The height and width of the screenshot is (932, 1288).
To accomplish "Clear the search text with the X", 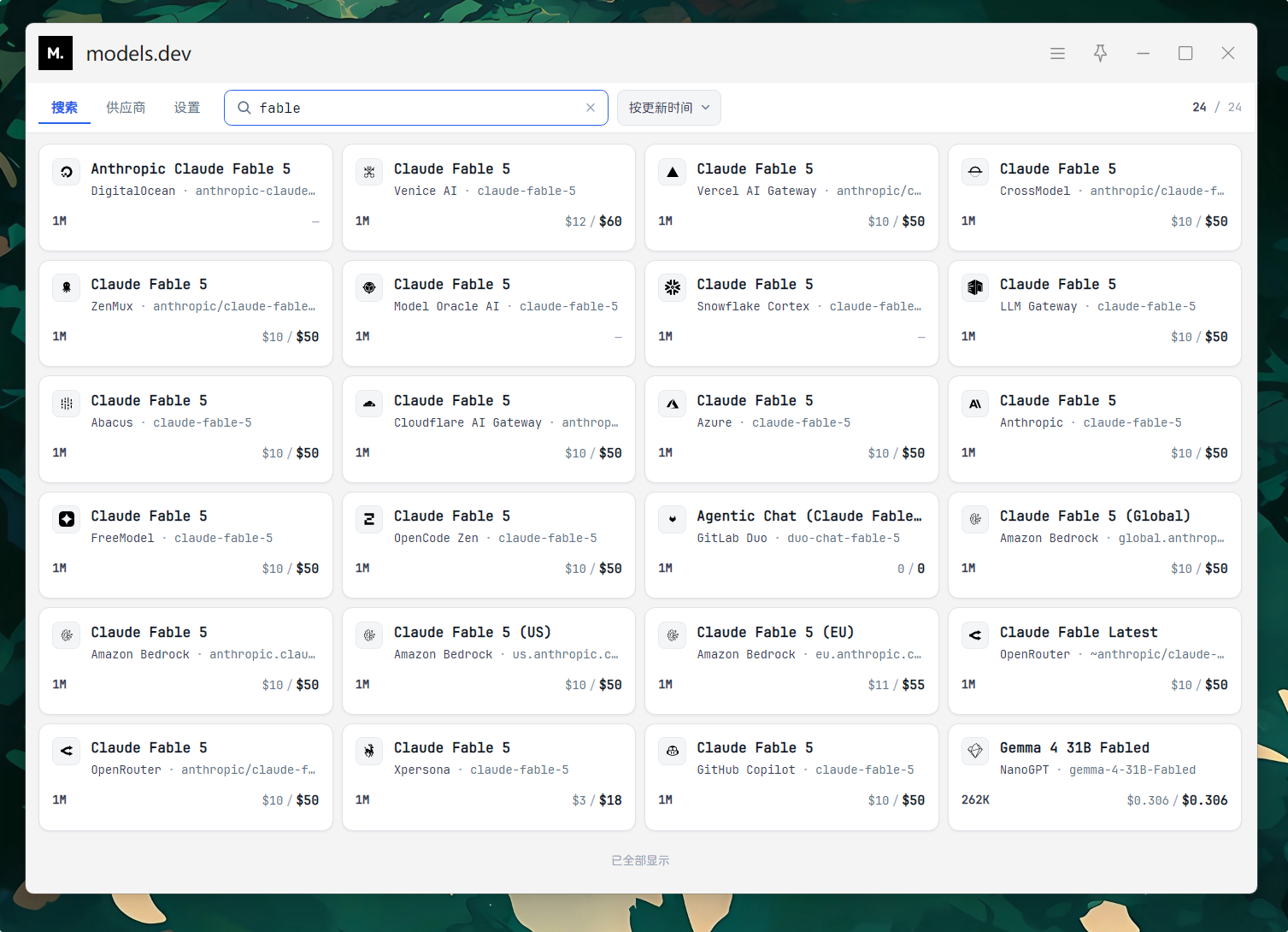I will pos(591,108).
